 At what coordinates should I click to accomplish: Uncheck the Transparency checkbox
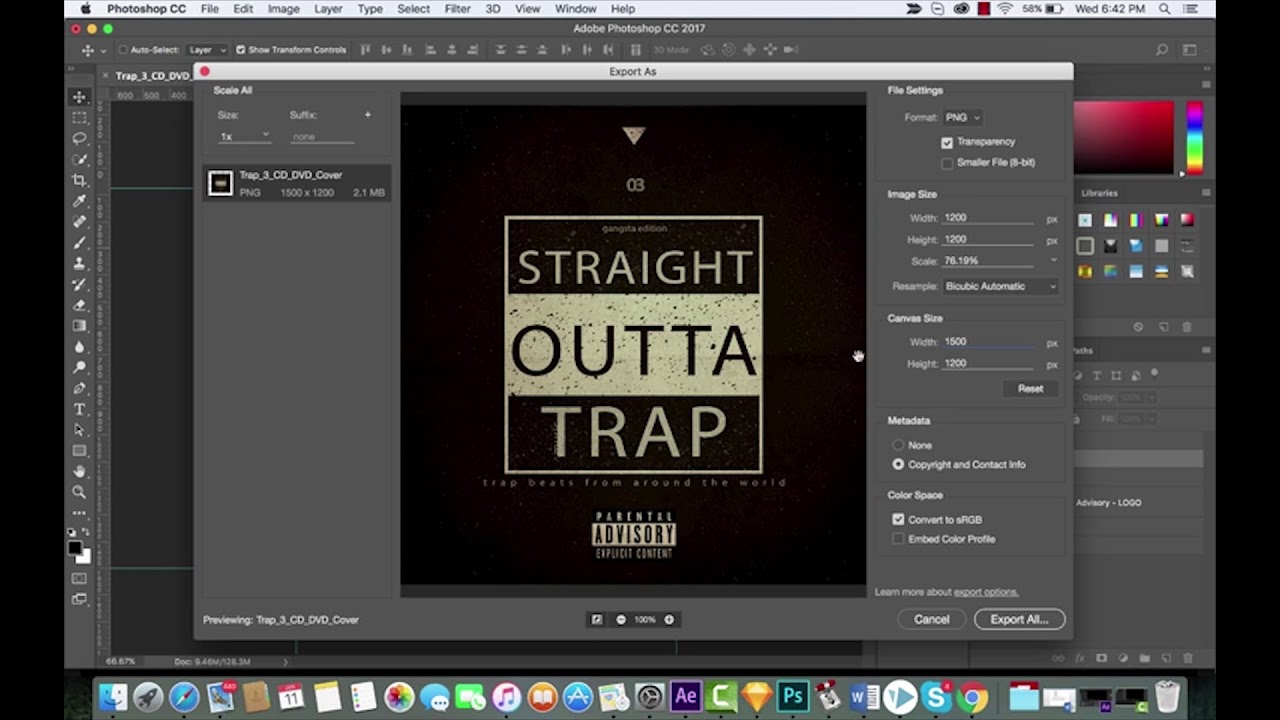947,142
